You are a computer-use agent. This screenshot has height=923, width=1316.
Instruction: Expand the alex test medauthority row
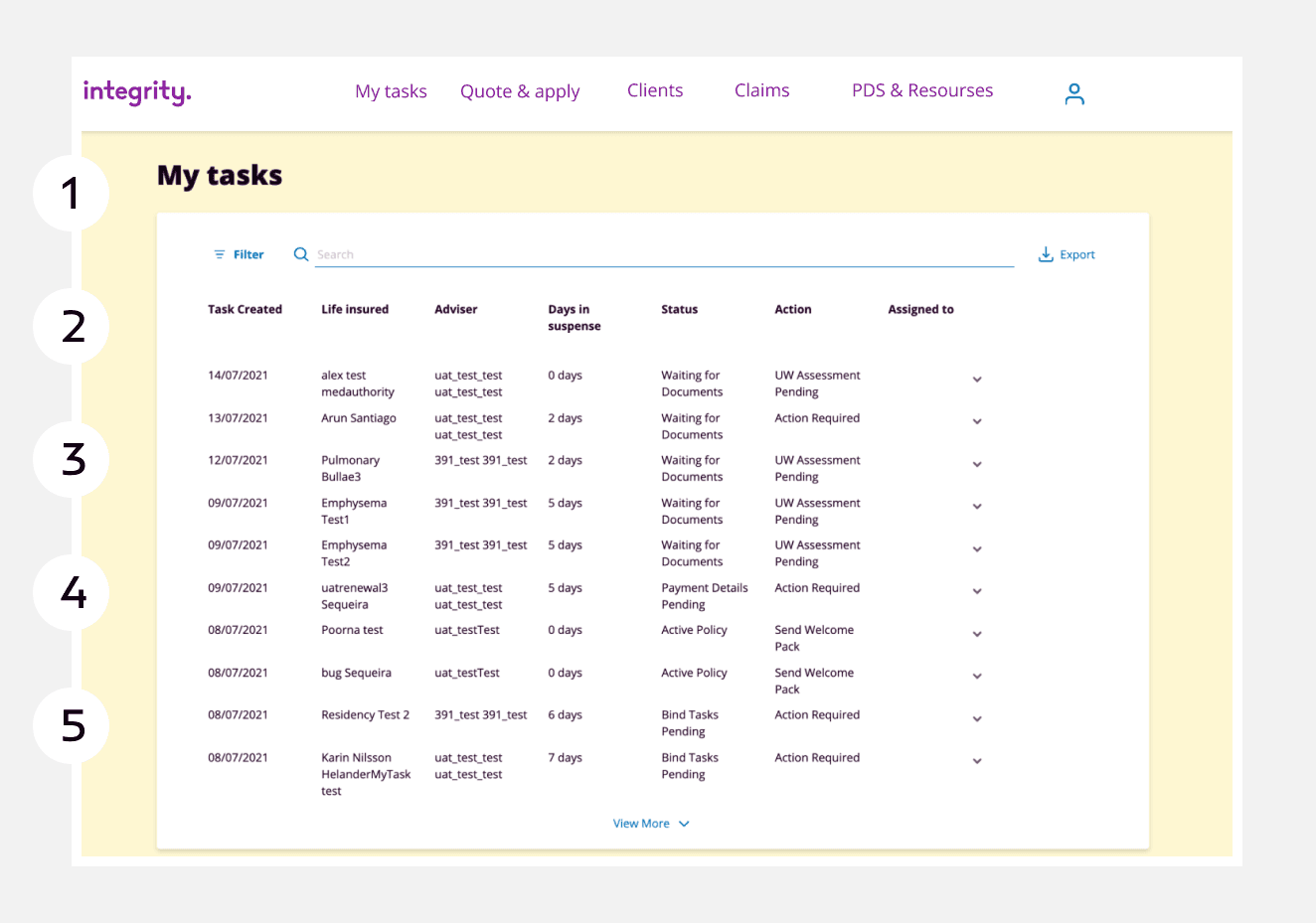(x=977, y=380)
